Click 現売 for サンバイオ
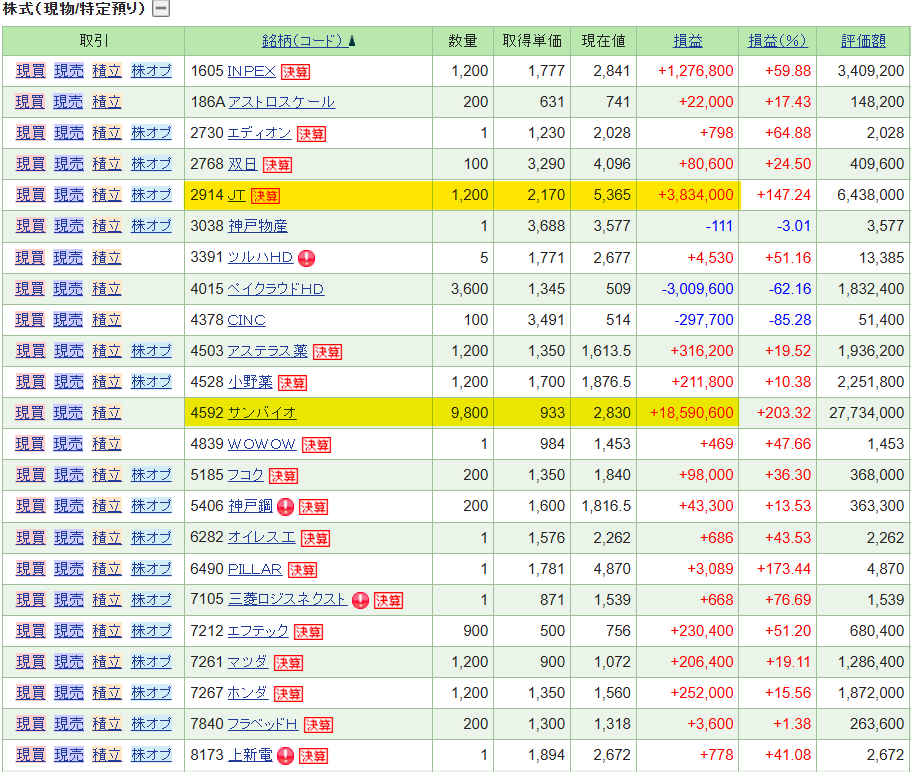Image resolution: width=911 pixels, height=772 pixels. click(68, 413)
